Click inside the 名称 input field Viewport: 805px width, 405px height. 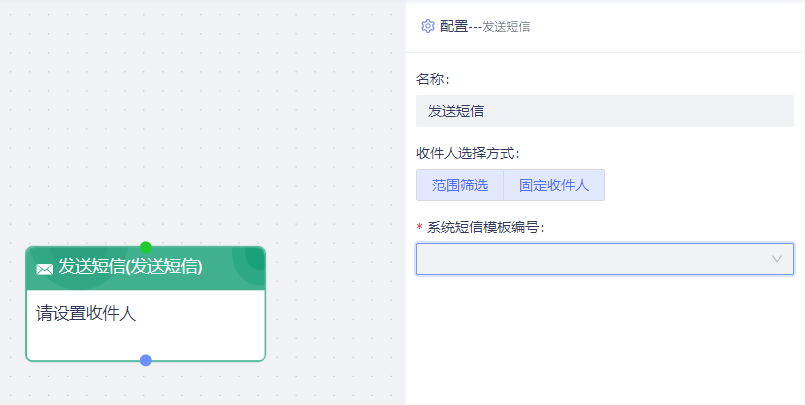click(604, 111)
